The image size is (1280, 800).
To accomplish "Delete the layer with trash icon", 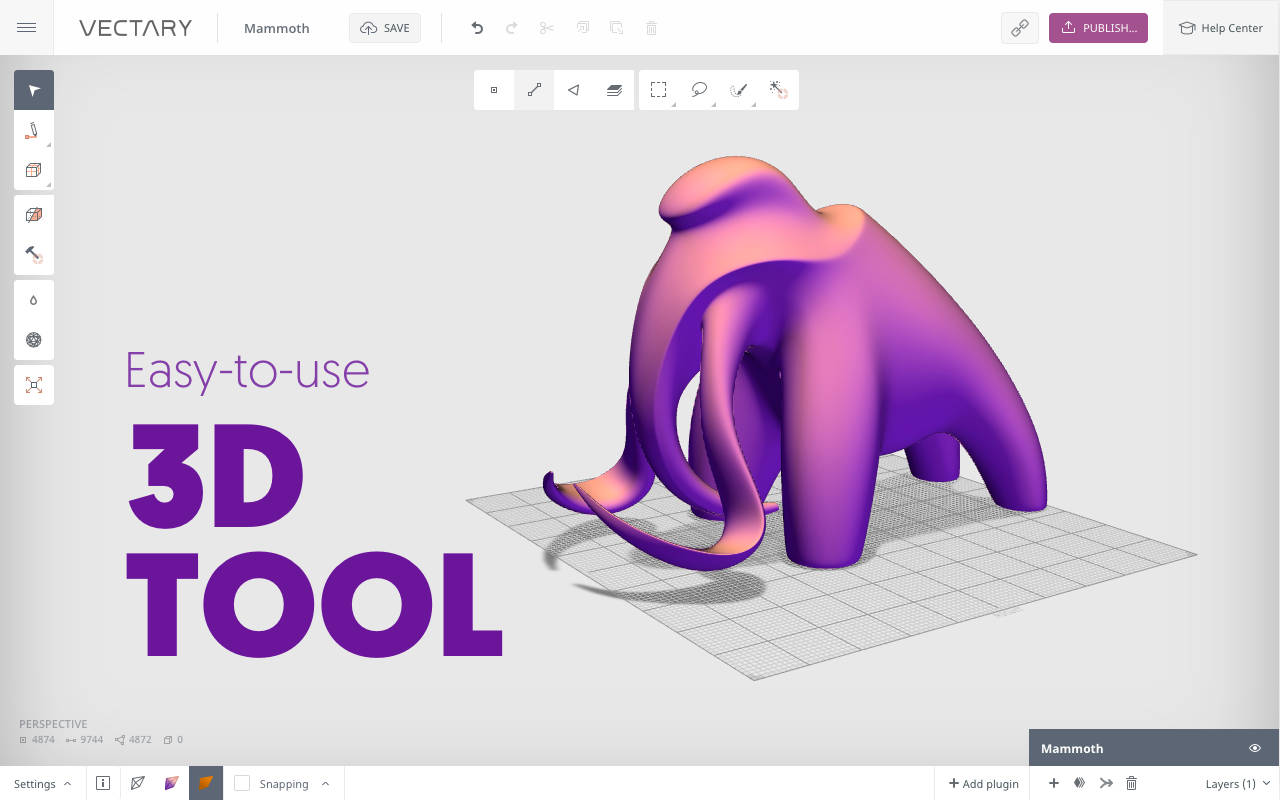I will [1132, 783].
